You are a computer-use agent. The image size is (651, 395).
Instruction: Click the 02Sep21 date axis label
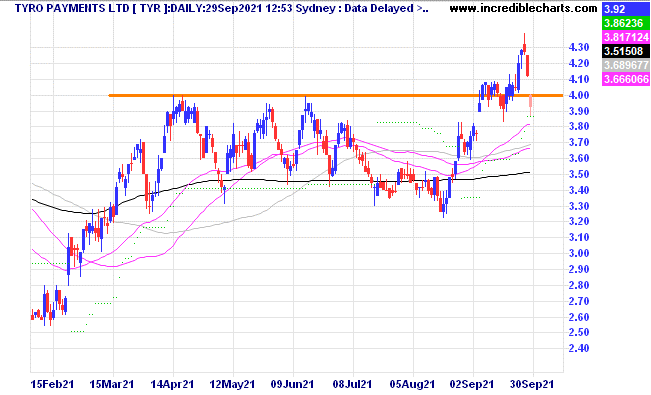pos(472,384)
